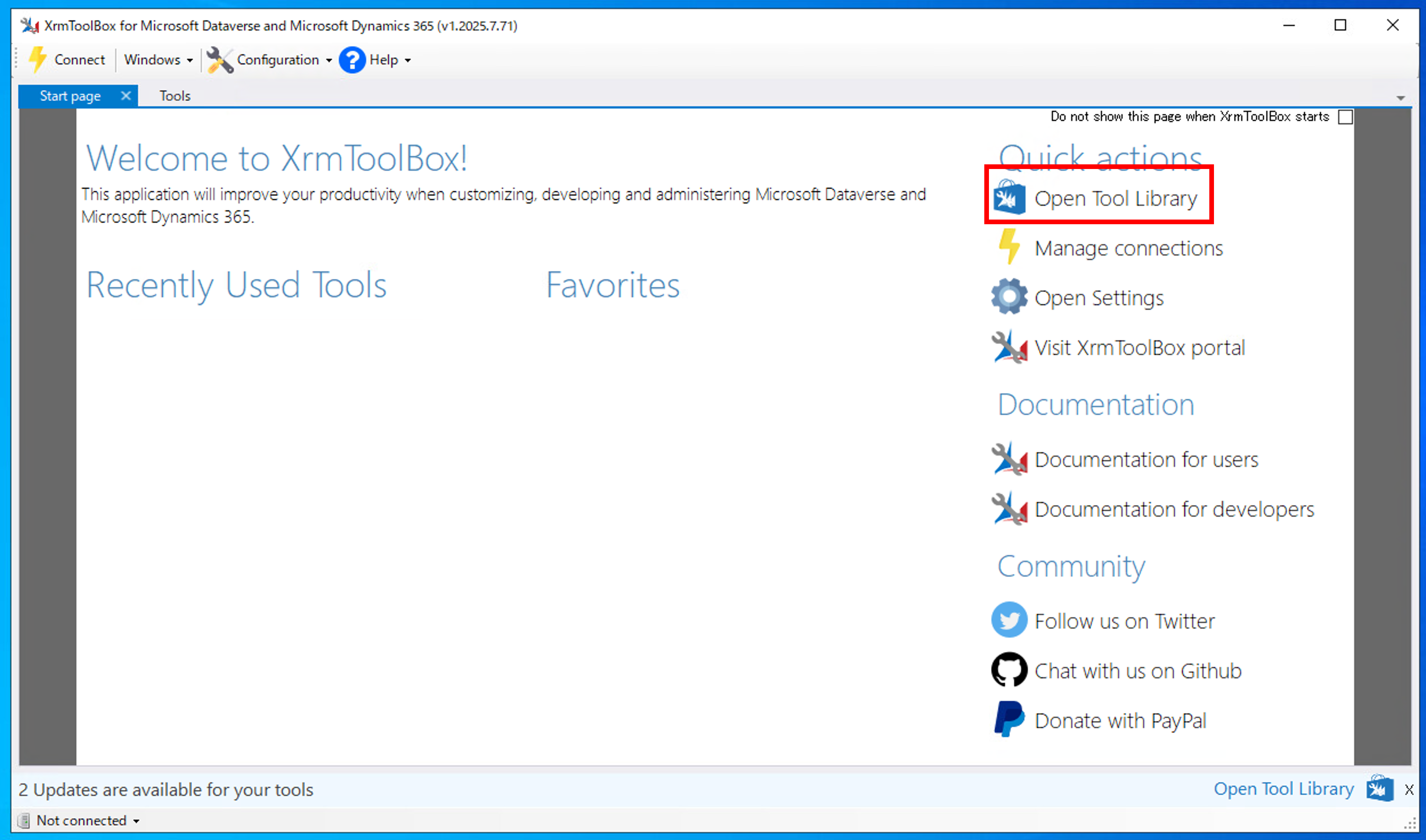
Task: Open the Not connected status dropdown
Action: (88, 820)
